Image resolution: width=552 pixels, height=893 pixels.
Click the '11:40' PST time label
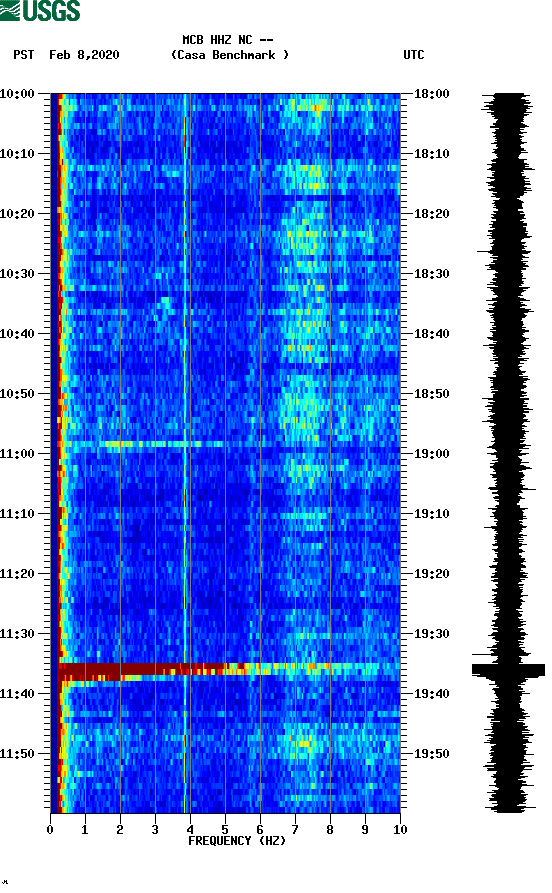[17, 694]
